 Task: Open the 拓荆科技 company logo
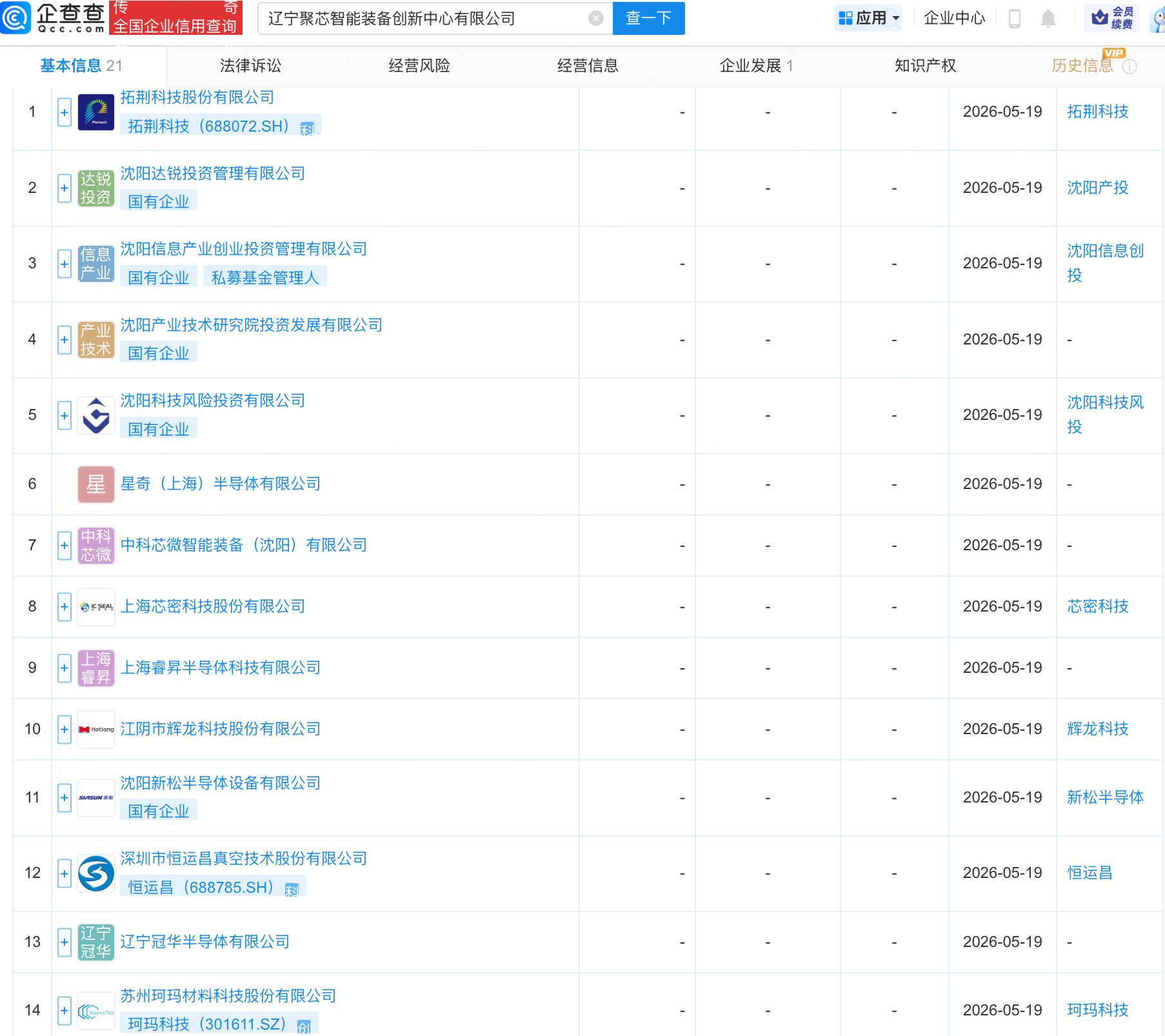96,112
